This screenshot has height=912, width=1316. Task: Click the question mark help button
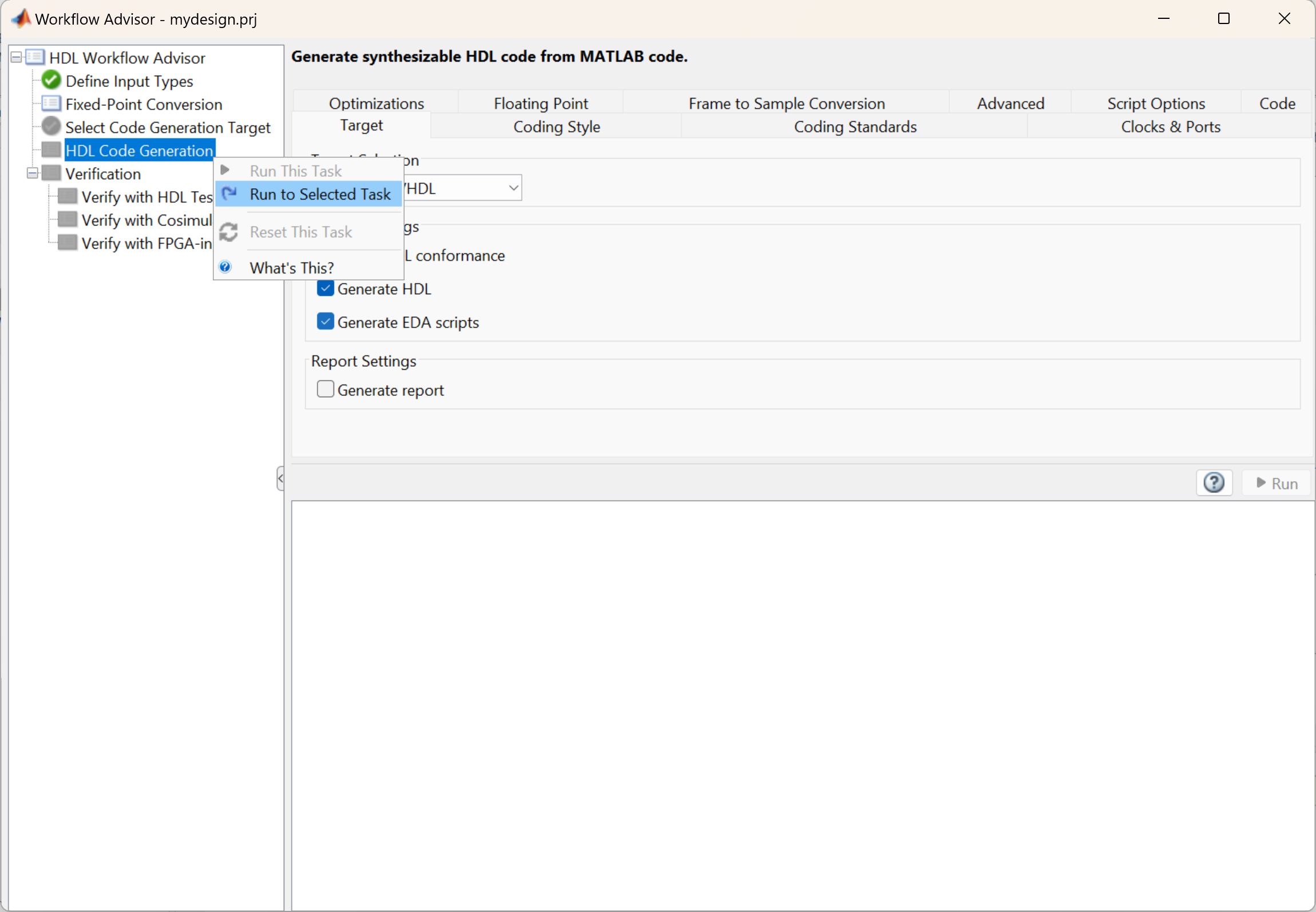click(1214, 483)
